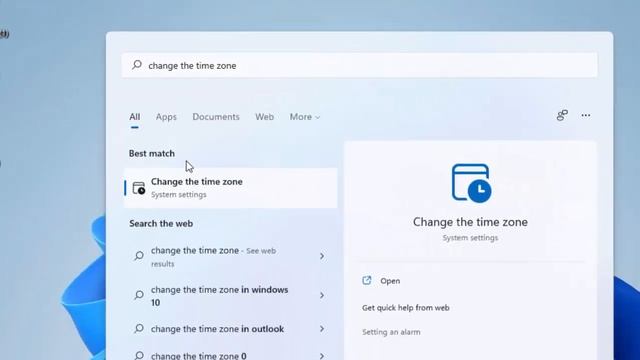Viewport: 640px width, 360px height.
Task: Switch to the Apps tab
Action: pos(166,117)
